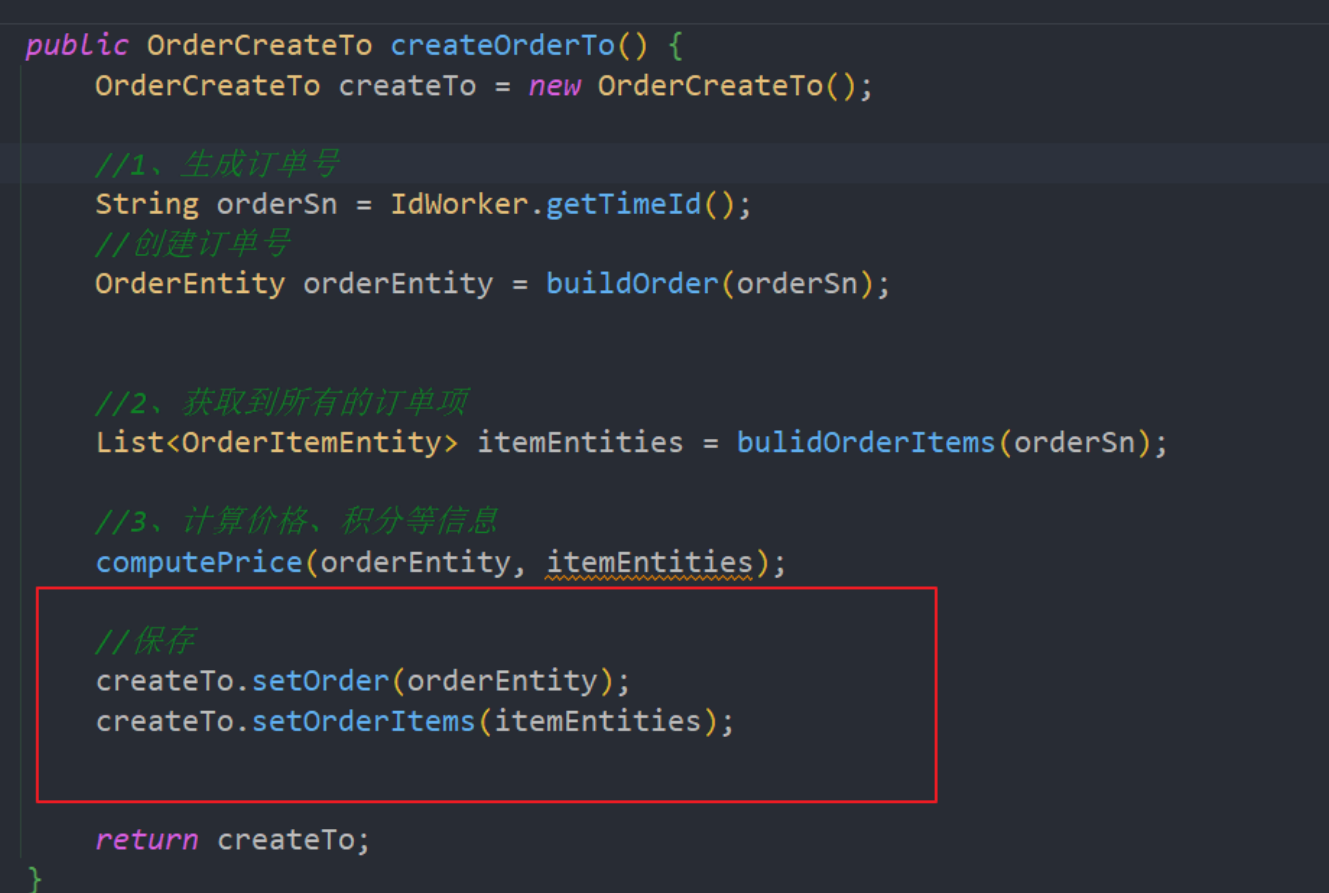The height and width of the screenshot is (893, 1329).
Task: Click the comment '//1、生成订单号'
Action: tap(217, 164)
